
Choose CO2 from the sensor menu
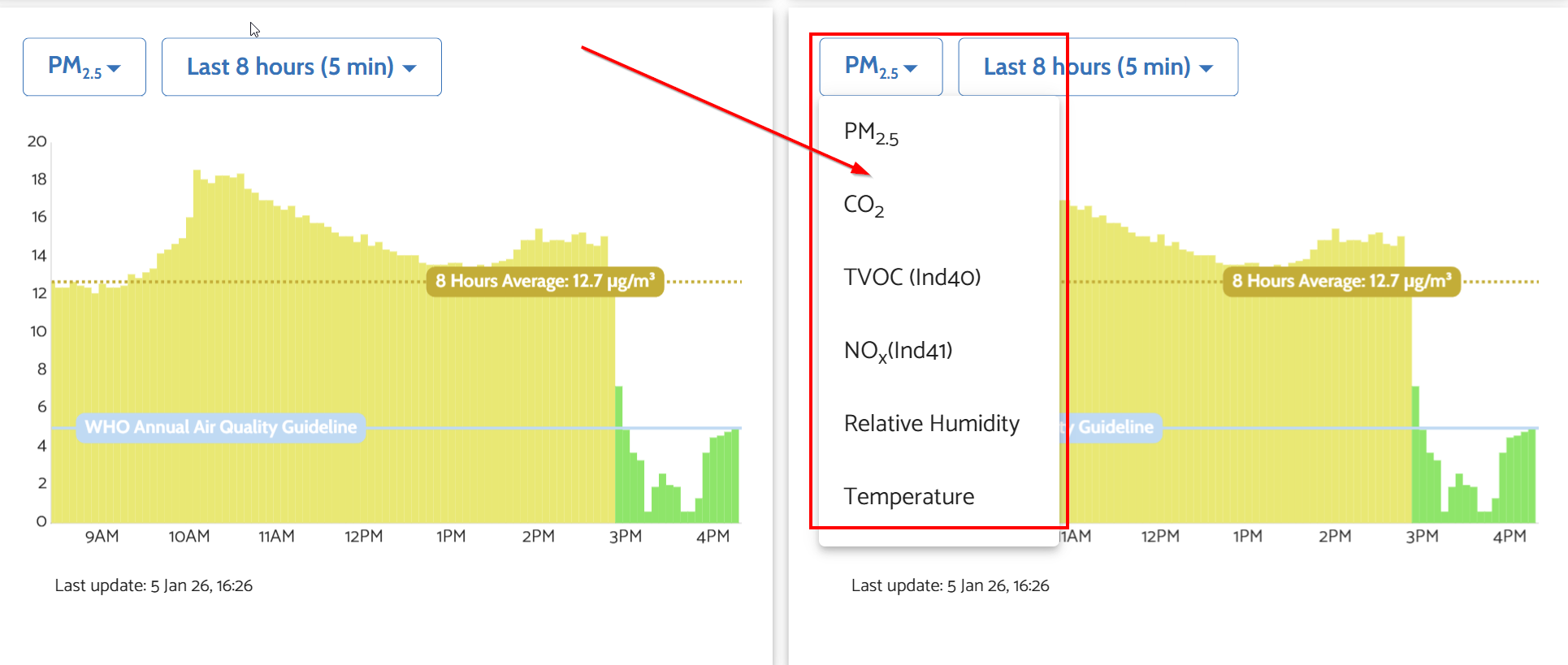tap(864, 205)
